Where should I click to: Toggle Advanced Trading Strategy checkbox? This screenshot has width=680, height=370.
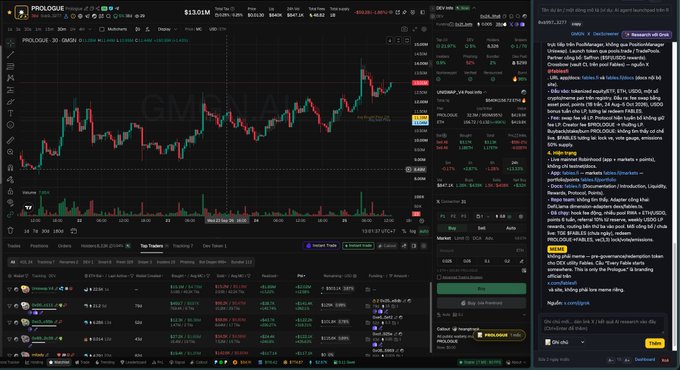439,277
